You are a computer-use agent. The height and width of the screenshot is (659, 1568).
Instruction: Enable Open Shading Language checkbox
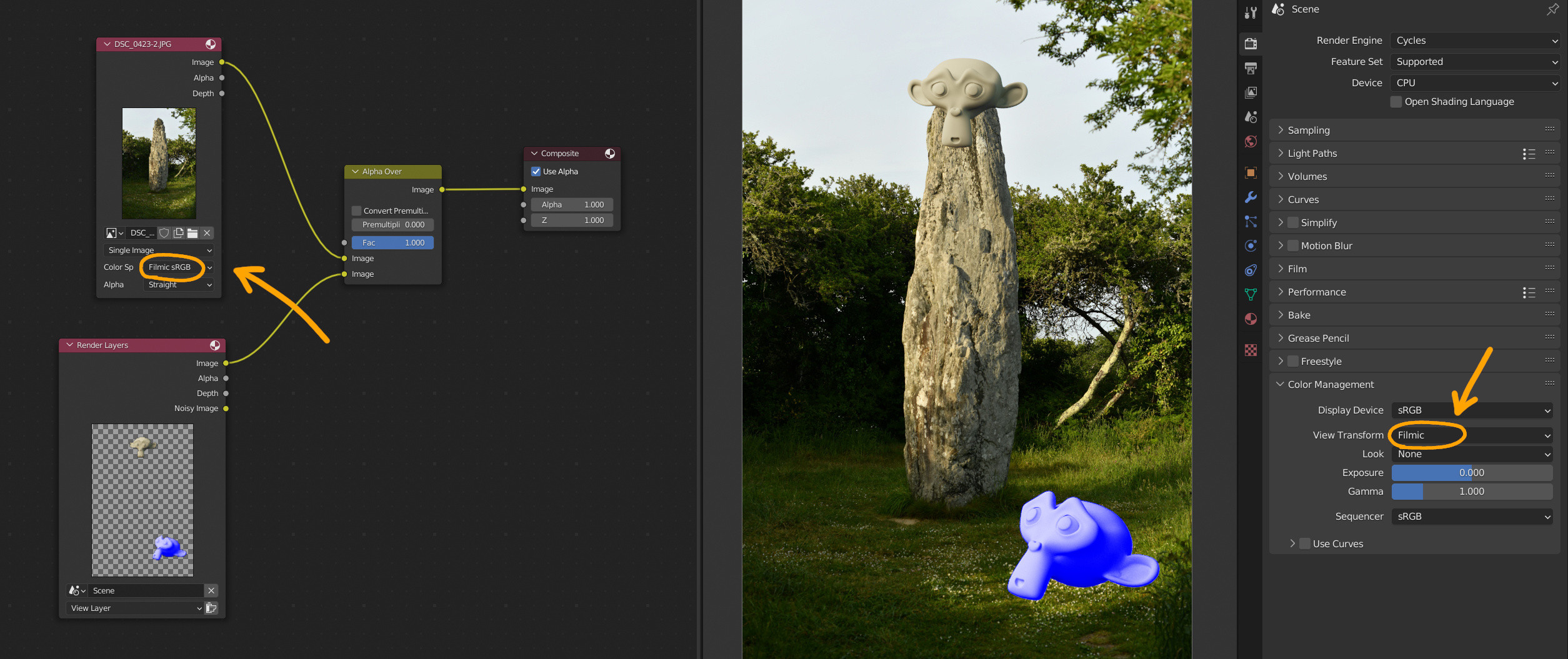click(x=1396, y=102)
